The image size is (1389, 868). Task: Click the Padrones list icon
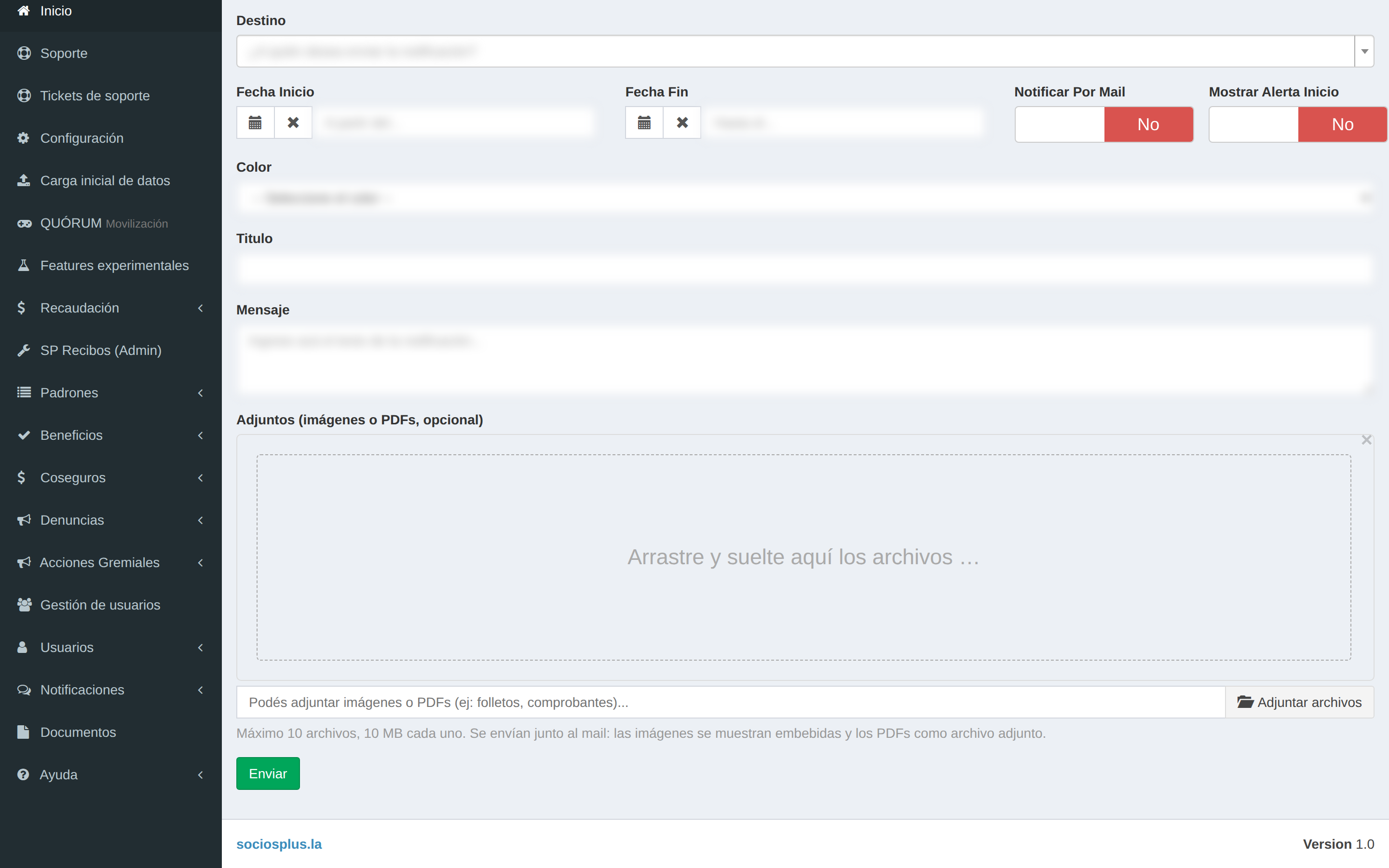click(x=24, y=393)
